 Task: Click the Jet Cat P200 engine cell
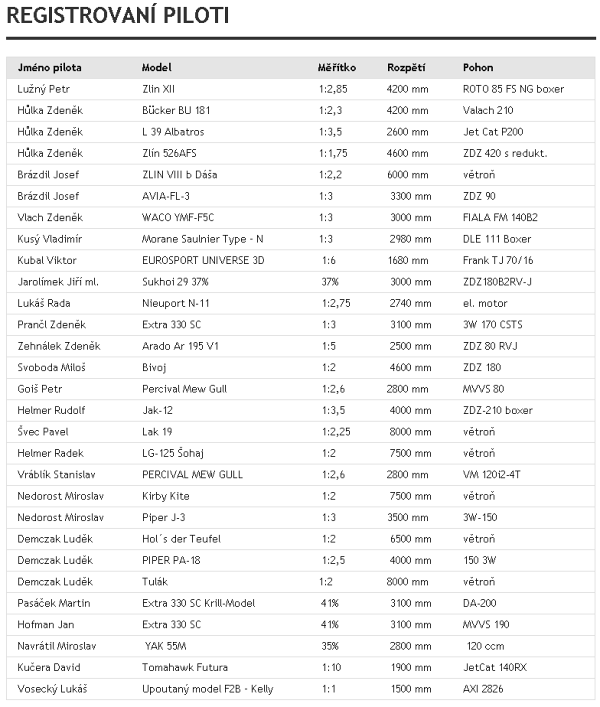(493, 132)
